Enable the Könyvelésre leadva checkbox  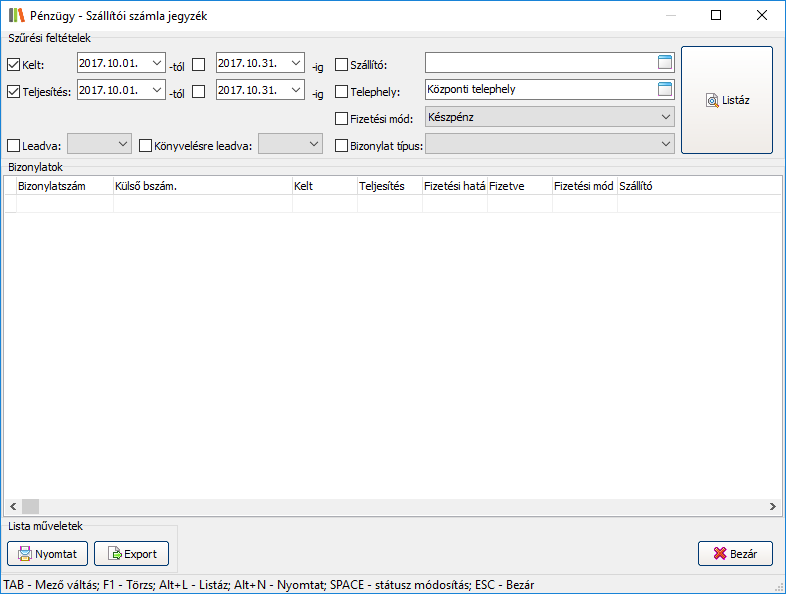pyautogui.click(x=146, y=145)
